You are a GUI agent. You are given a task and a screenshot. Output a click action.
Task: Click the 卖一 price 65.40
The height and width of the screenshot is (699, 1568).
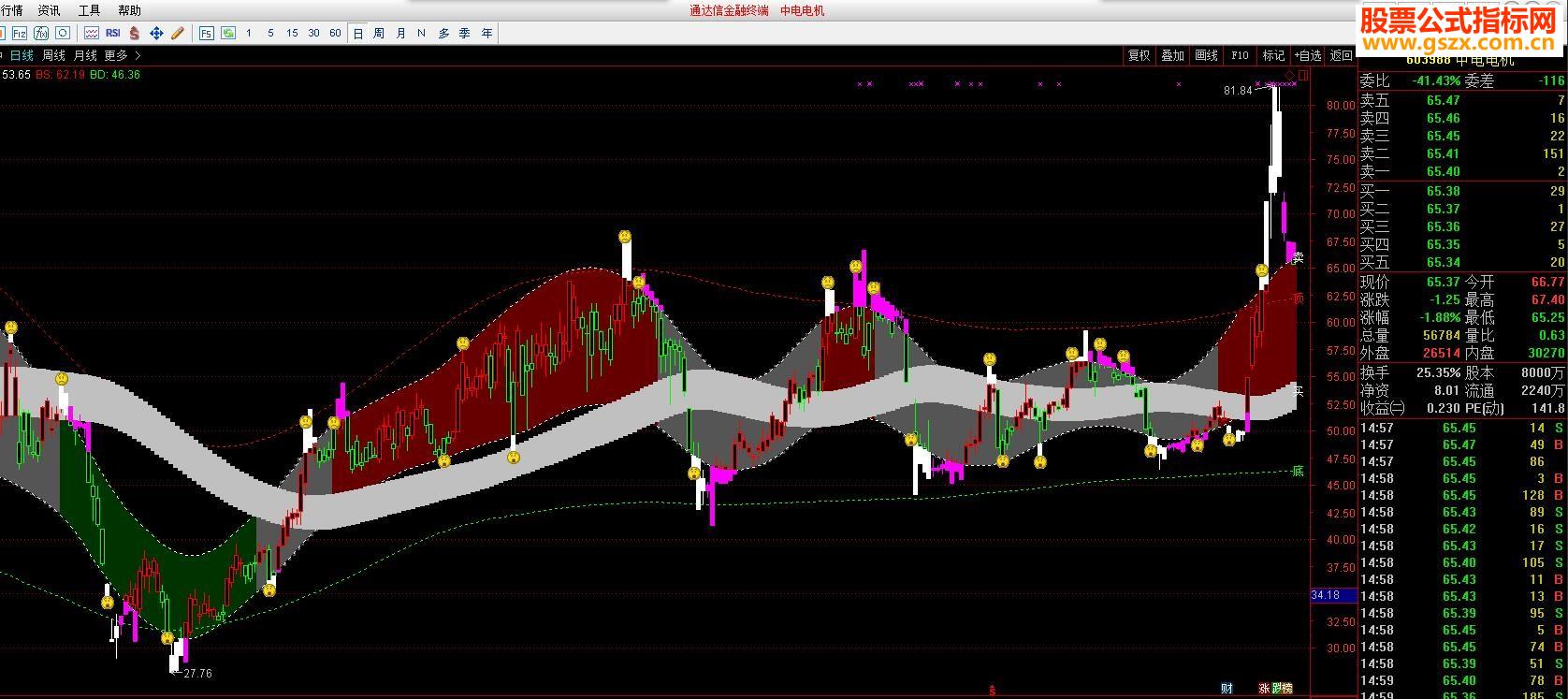click(x=1444, y=171)
